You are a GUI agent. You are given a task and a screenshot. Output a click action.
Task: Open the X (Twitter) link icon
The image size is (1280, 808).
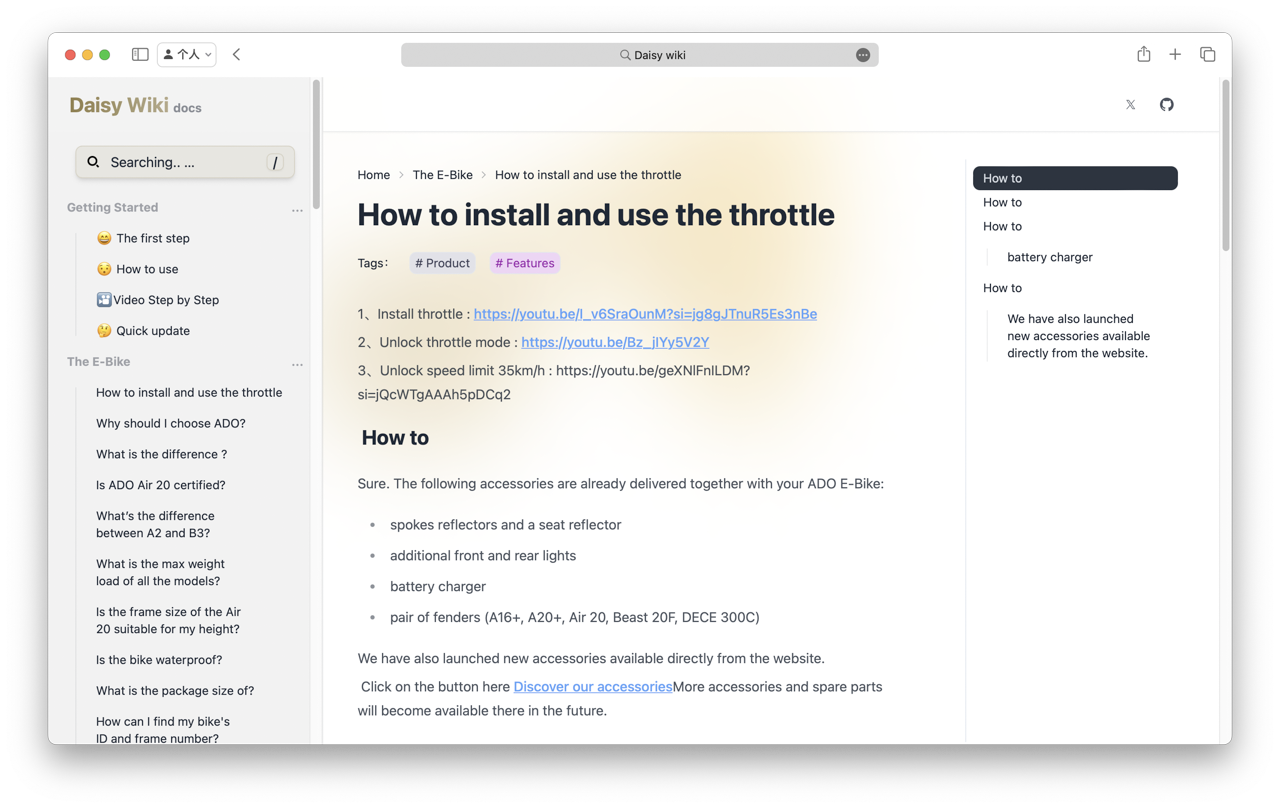click(x=1130, y=104)
